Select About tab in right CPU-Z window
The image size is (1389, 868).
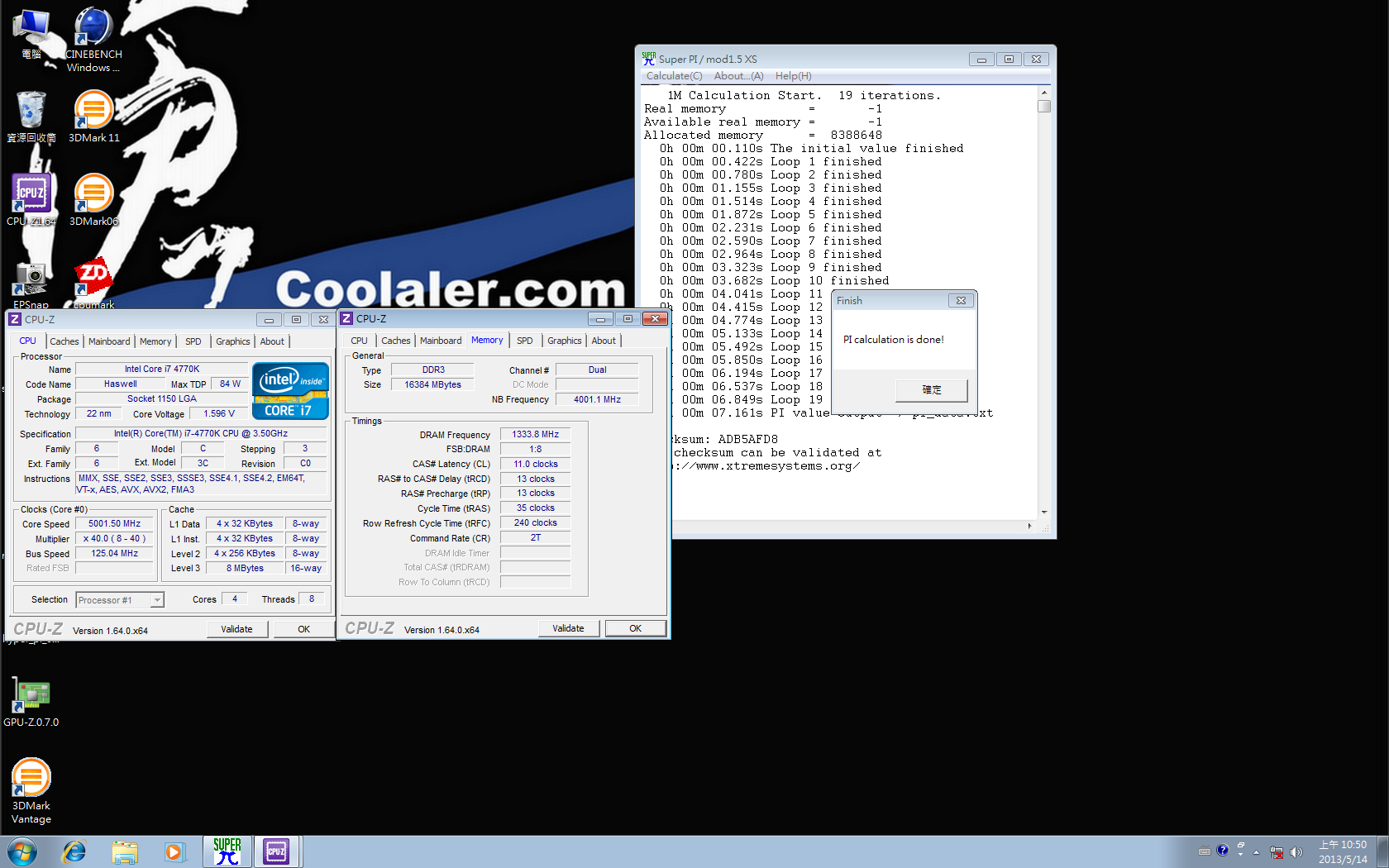[x=604, y=341]
